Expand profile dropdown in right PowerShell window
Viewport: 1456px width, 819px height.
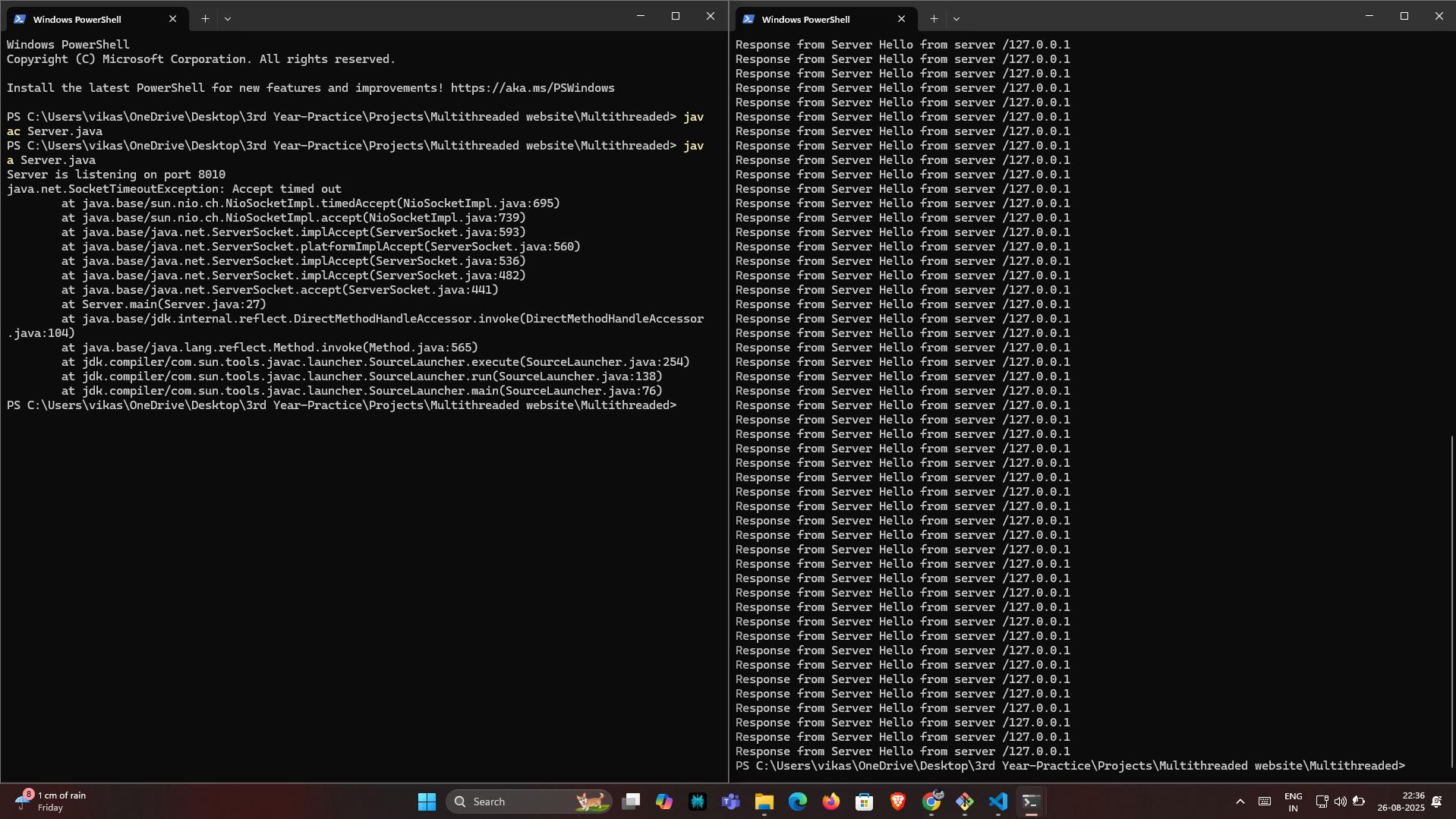click(956, 19)
